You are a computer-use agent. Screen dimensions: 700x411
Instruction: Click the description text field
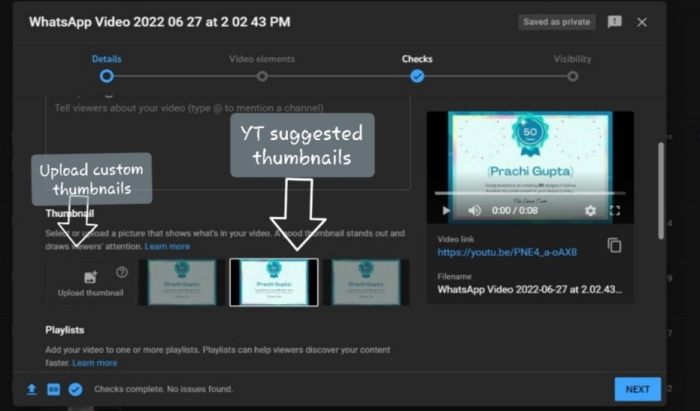(228, 143)
